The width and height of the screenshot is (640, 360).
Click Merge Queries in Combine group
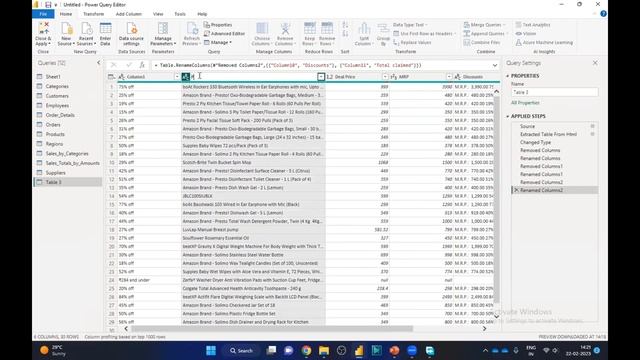tap(484, 25)
